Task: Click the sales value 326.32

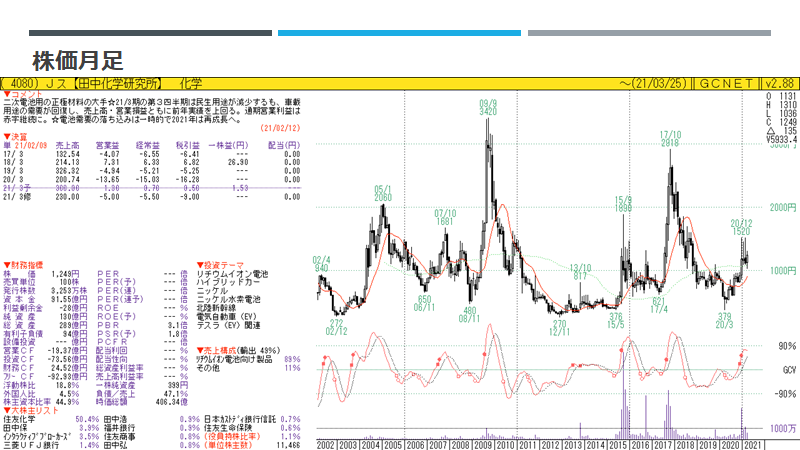Action: tap(67, 171)
